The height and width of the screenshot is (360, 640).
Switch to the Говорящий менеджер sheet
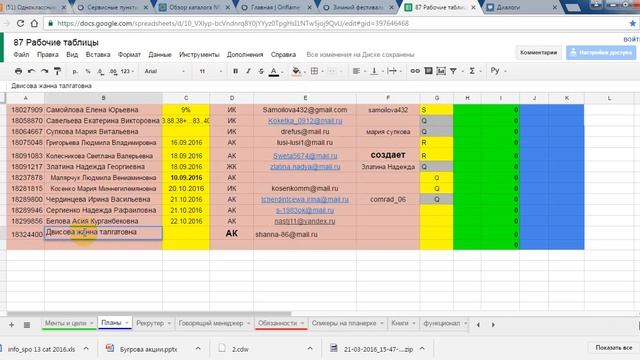pos(211,323)
